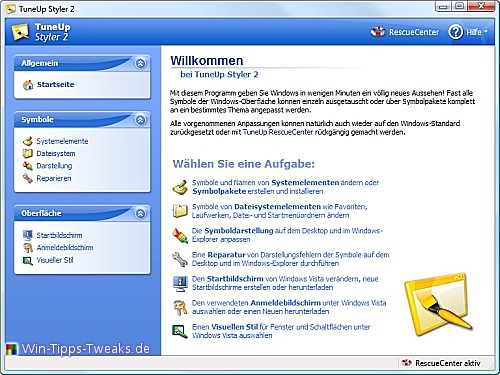Click the Reparieren wrench icon in the sidebar
Screen dimensions: 500x375
click(x=28, y=178)
